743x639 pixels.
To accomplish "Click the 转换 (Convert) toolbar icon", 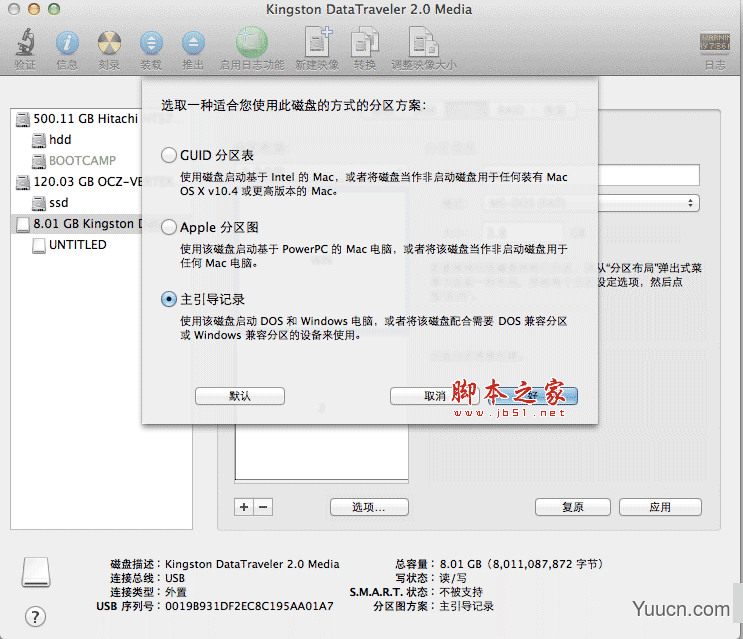I will click(x=364, y=42).
